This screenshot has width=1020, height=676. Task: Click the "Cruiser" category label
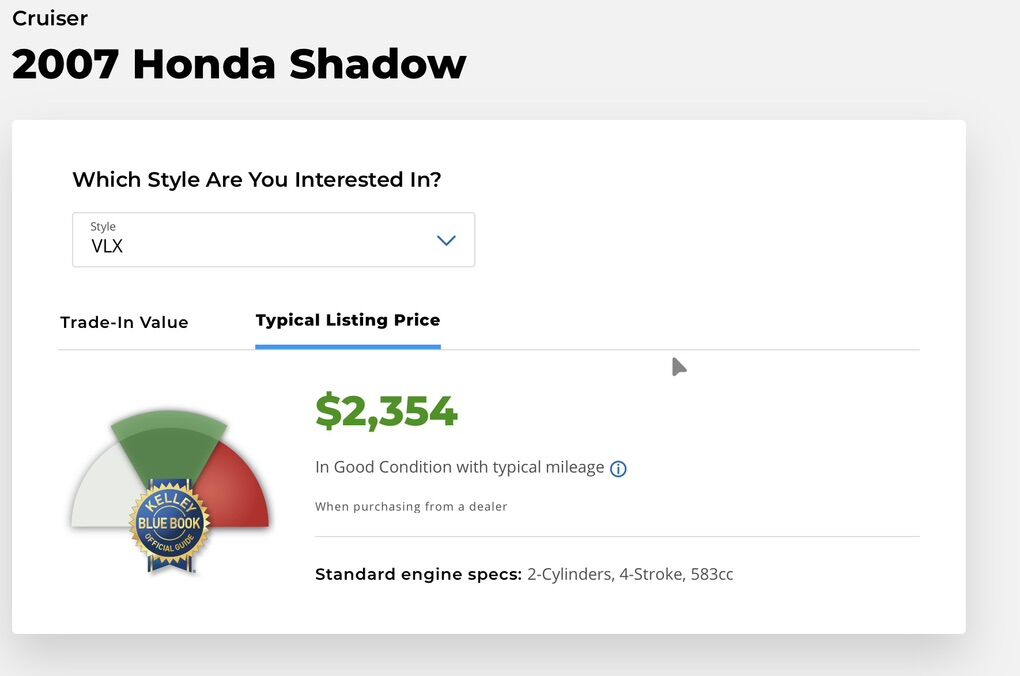coord(50,18)
